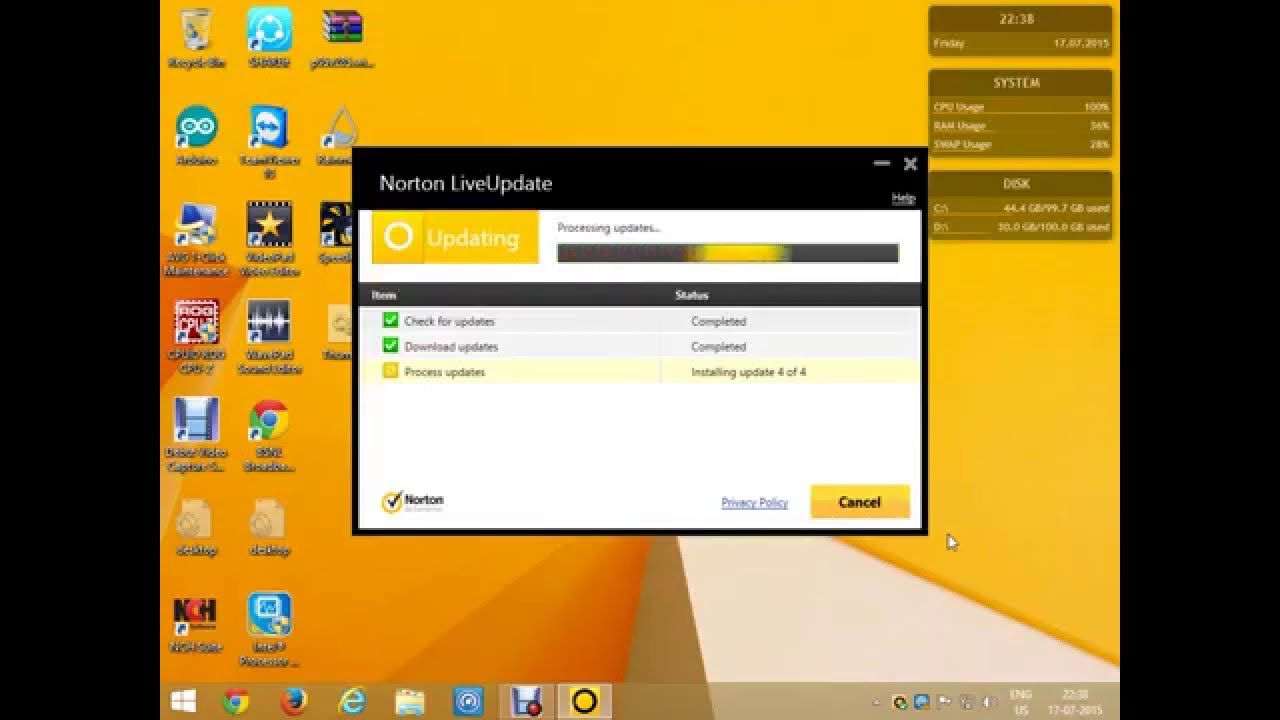The height and width of the screenshot is (720, 1280).
Task: Open Firefox from the taskbar
Action: pos(294,701)
